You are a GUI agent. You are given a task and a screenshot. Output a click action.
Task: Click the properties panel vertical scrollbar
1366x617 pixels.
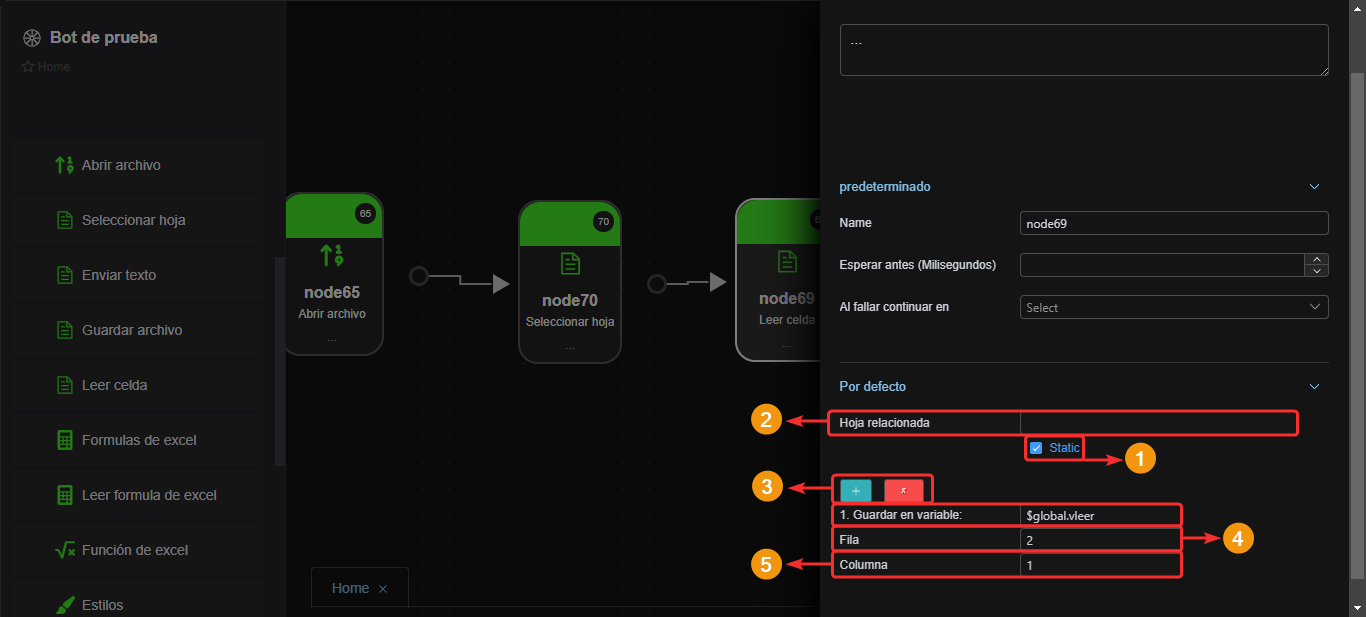pos(1357,325)
